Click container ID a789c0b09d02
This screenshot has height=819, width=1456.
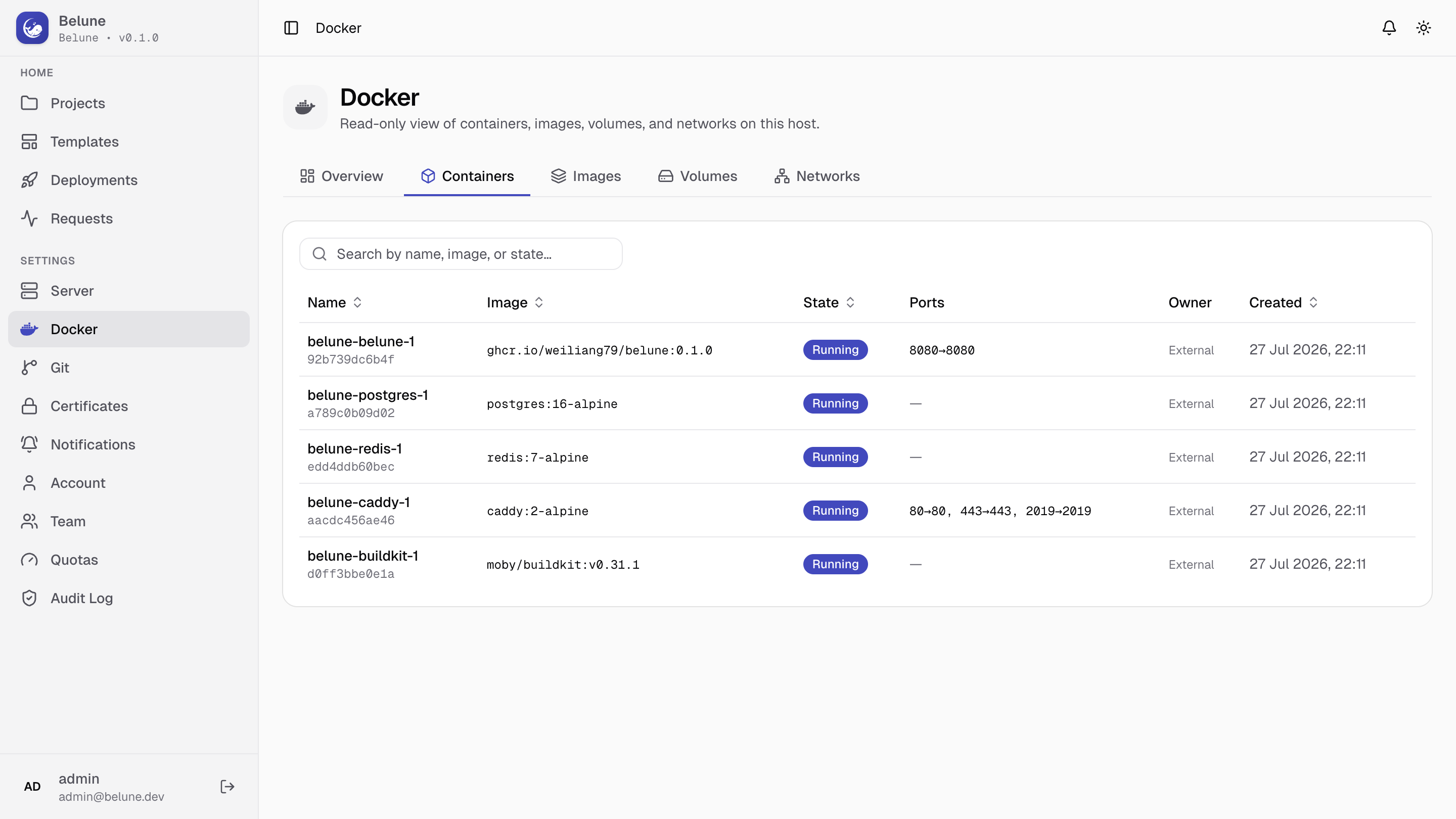click(x=351, y=413)
